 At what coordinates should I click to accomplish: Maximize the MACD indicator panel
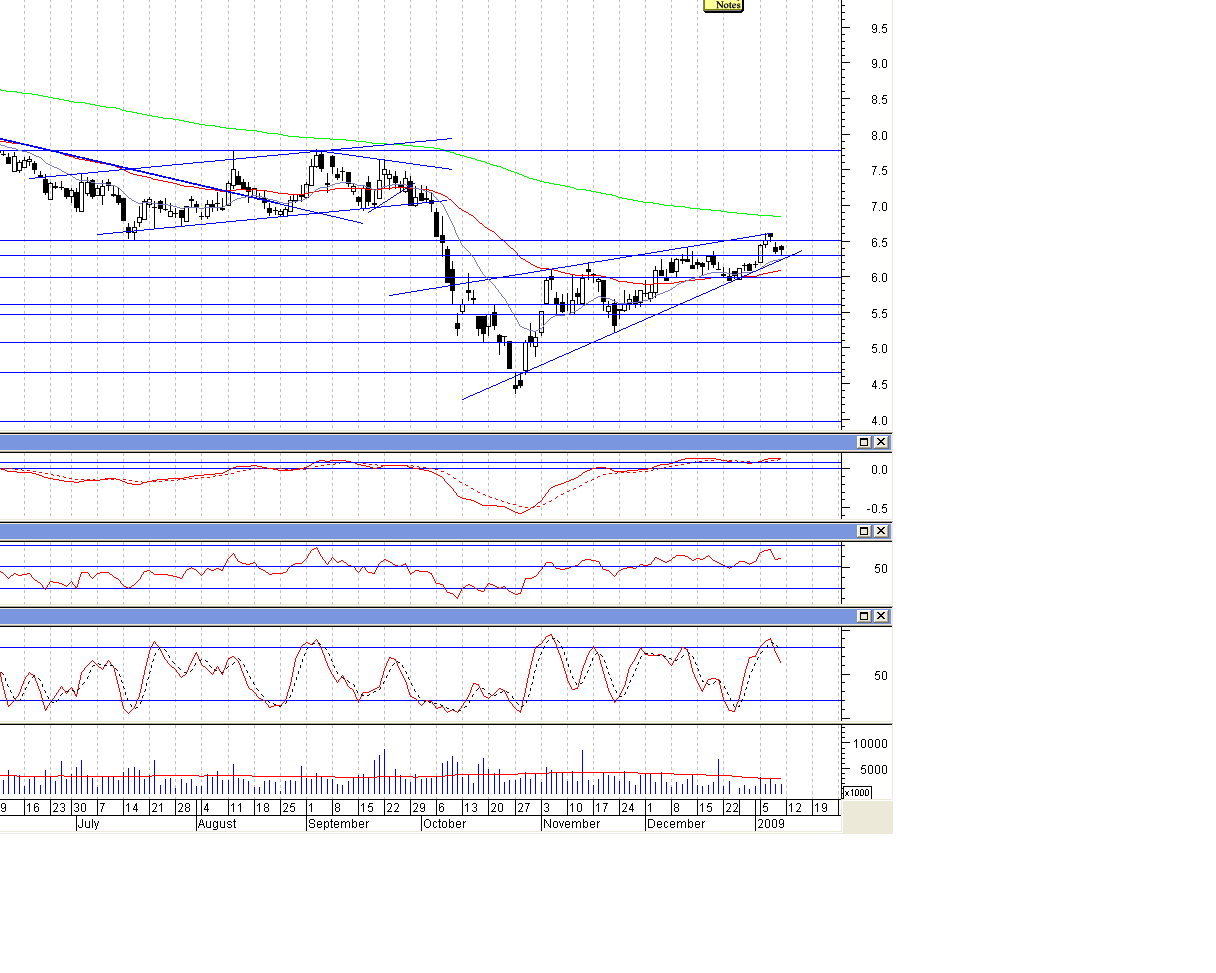tap(865, 442)
